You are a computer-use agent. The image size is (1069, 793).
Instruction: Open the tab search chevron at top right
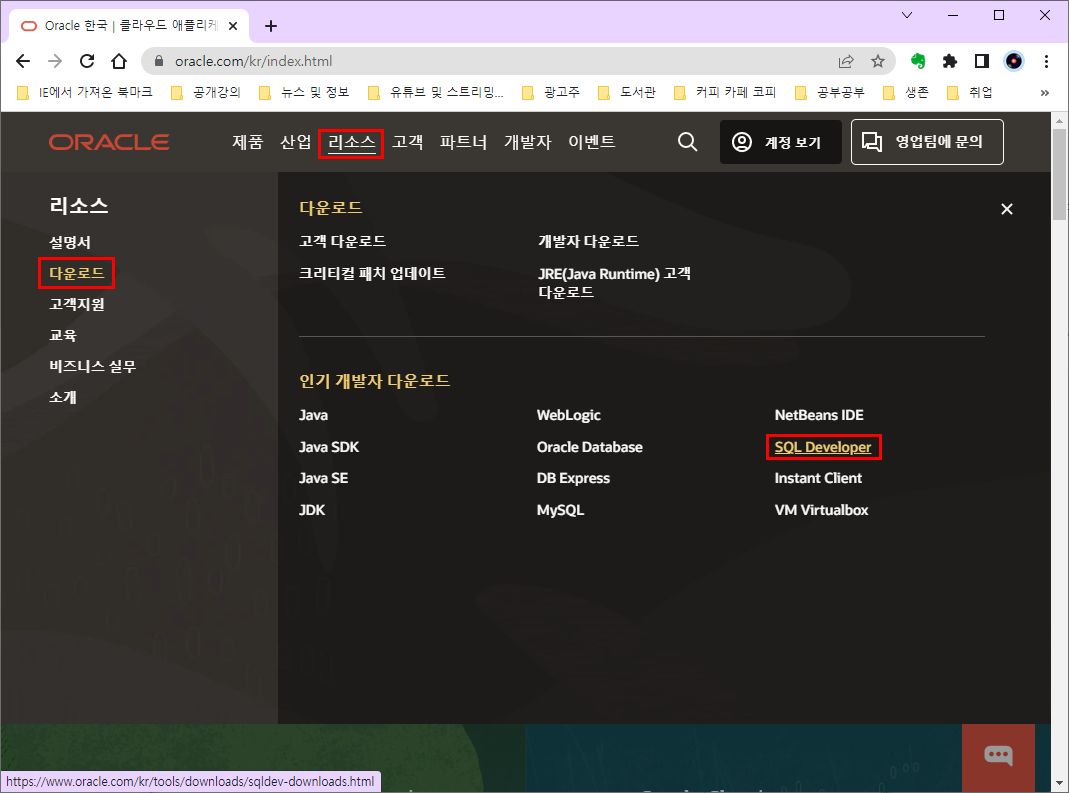pyautogui.click(x=906, y=15)
